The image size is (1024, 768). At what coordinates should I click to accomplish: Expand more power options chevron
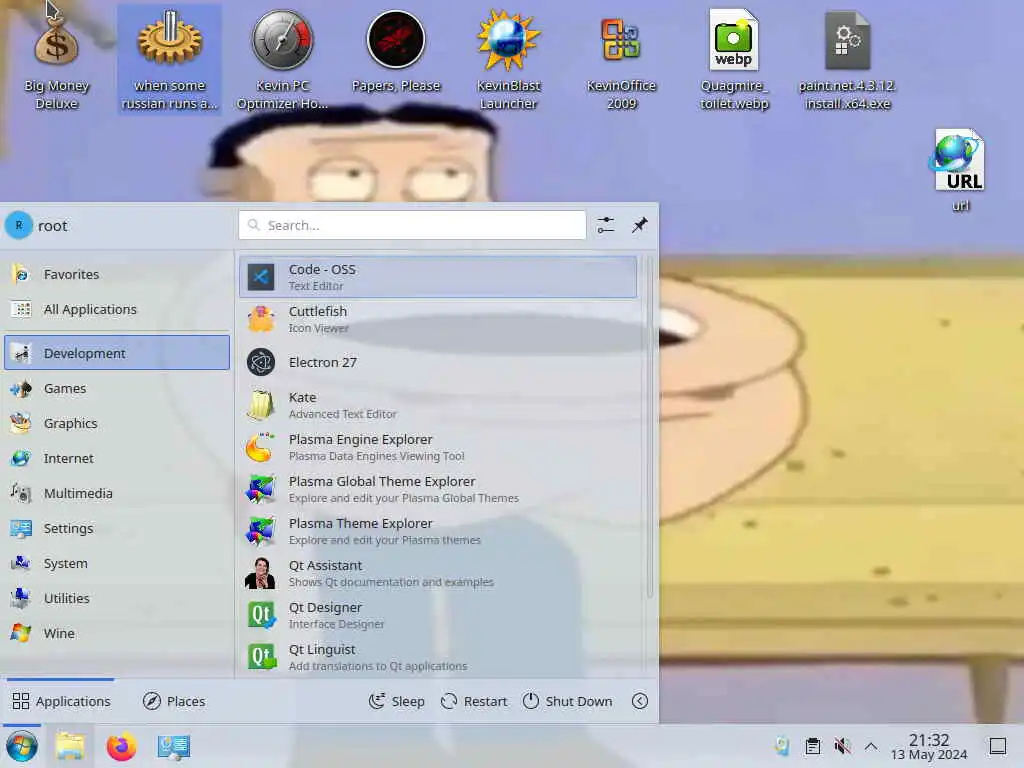(x=640, y=701)
